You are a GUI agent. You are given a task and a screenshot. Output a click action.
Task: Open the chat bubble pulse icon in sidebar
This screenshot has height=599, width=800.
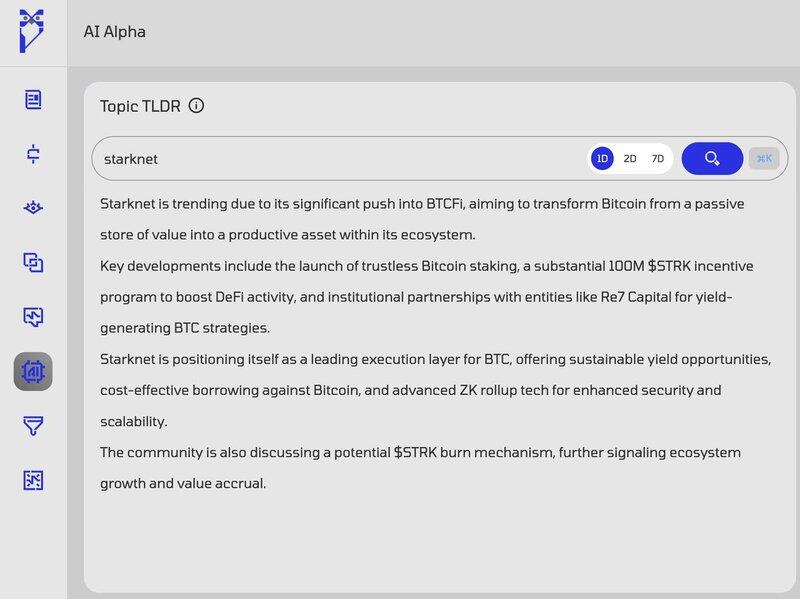click(x=33, y=317)
